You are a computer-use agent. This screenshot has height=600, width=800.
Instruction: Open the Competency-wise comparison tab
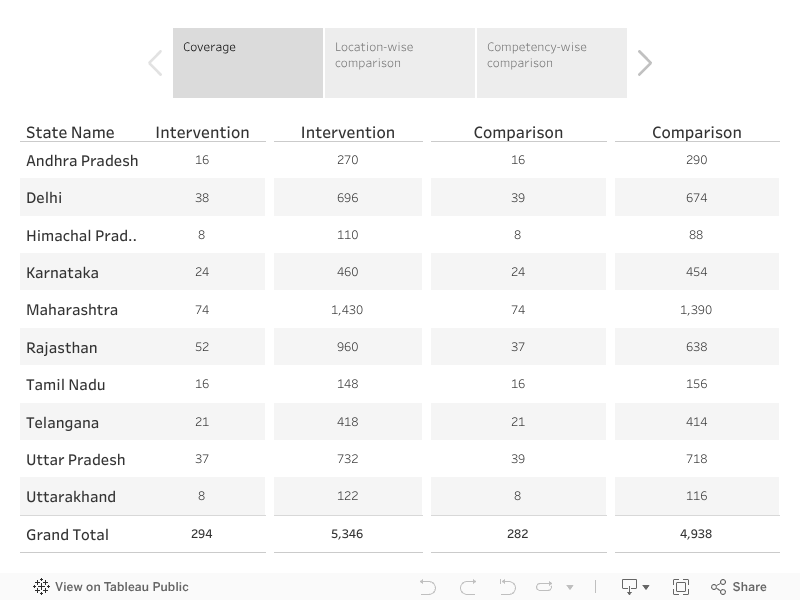tap(552, 63)
